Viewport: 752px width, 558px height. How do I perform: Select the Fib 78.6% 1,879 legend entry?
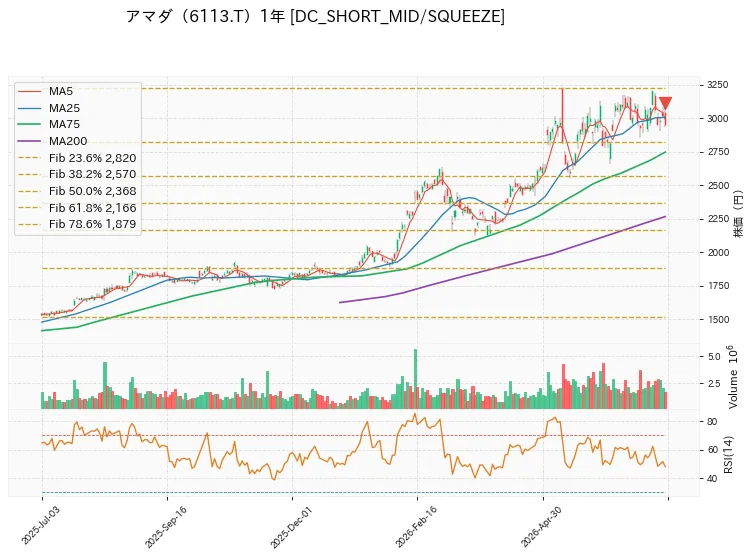77,224
